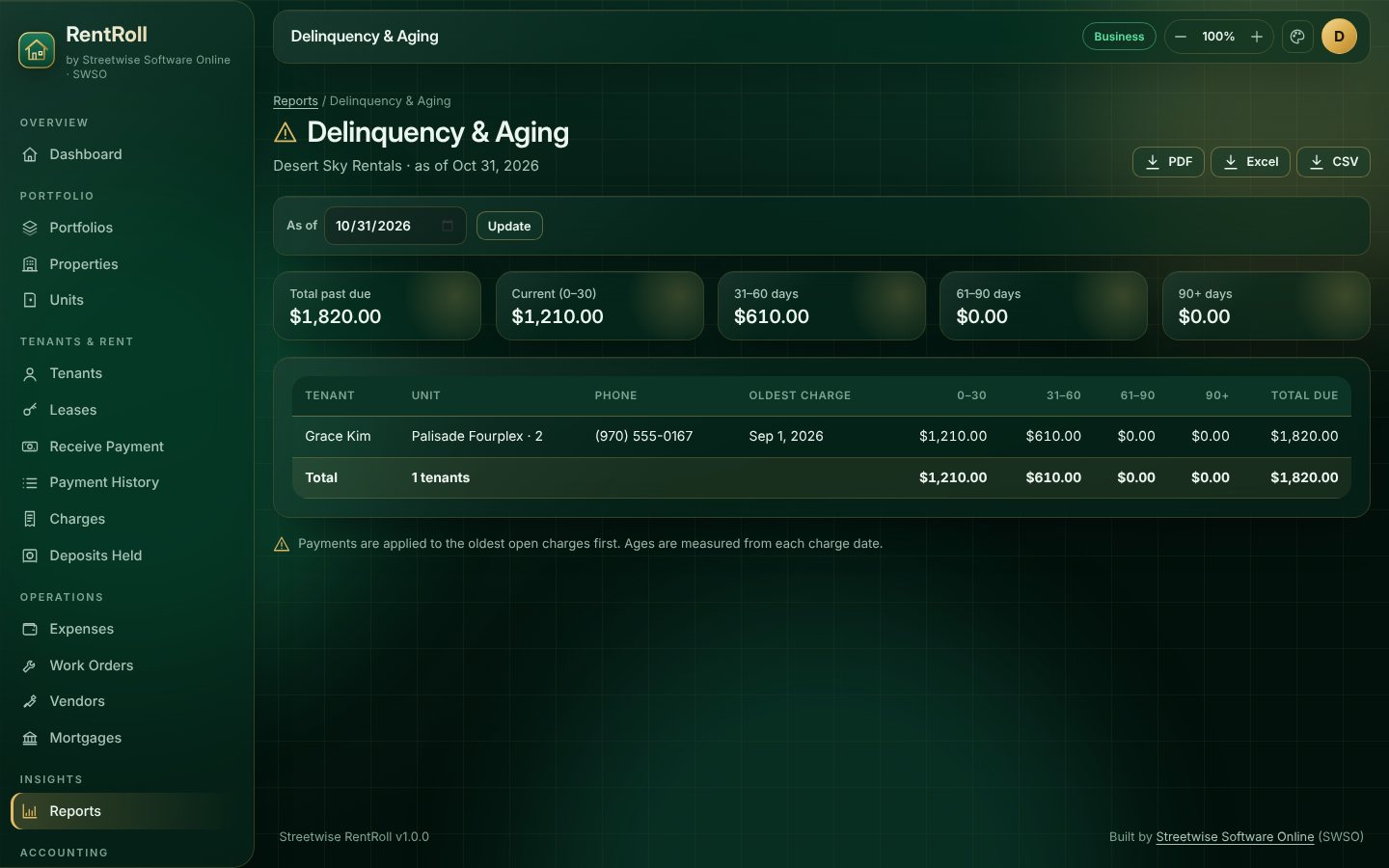Download the Excel export

tap(1250, 162)
